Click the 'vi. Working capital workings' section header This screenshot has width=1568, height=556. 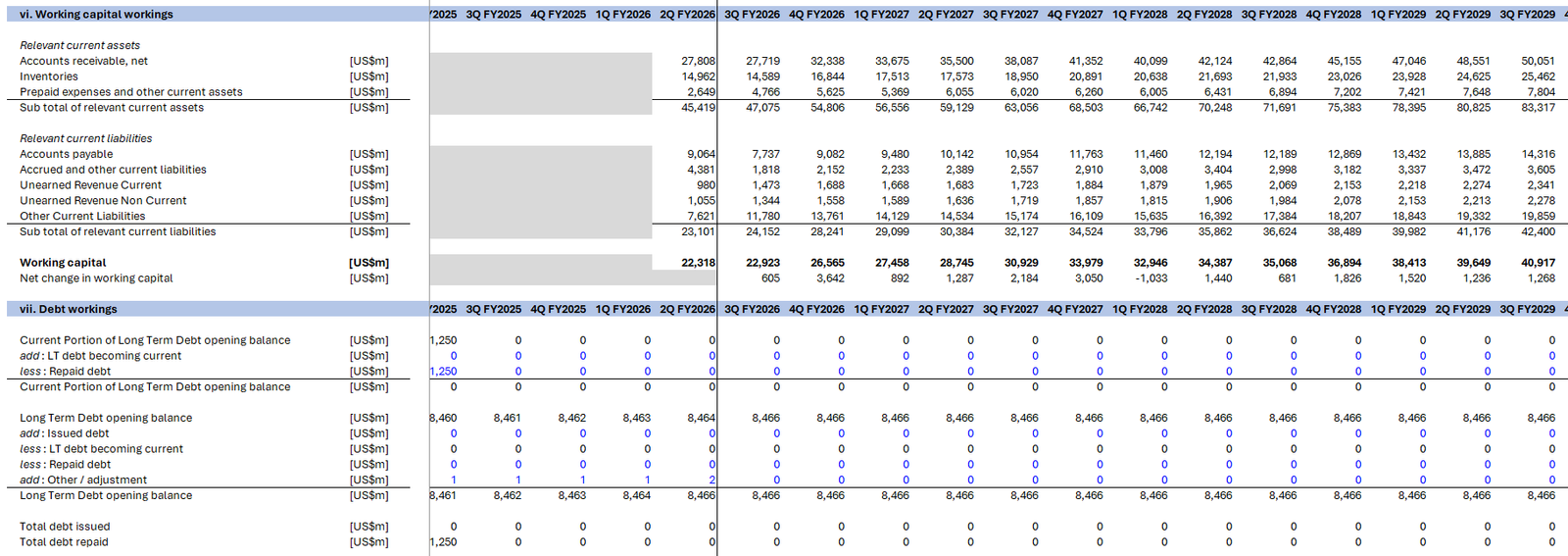point(96,15)
